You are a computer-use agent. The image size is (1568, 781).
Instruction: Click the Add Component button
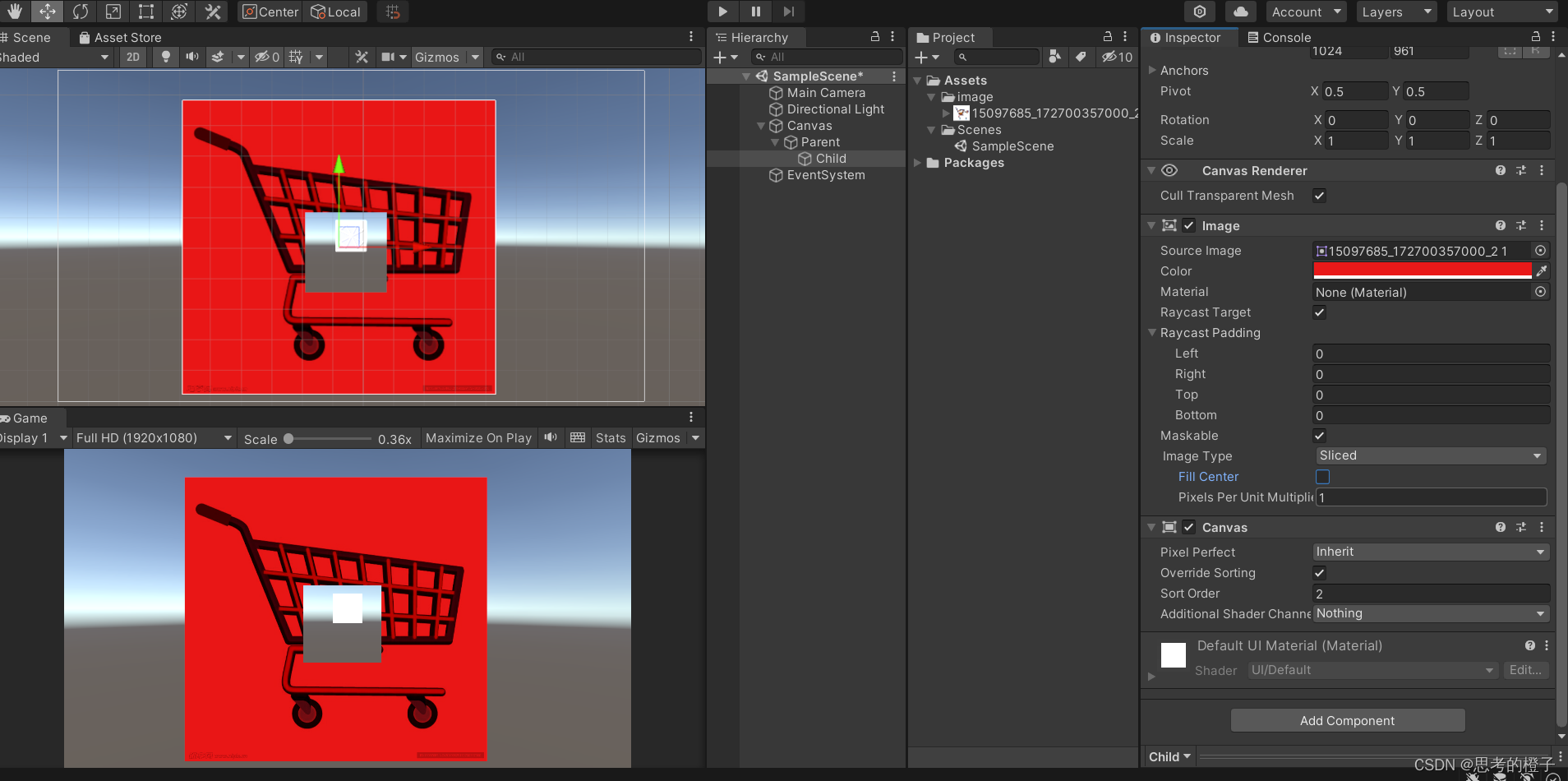click(x=1347, y=720)
